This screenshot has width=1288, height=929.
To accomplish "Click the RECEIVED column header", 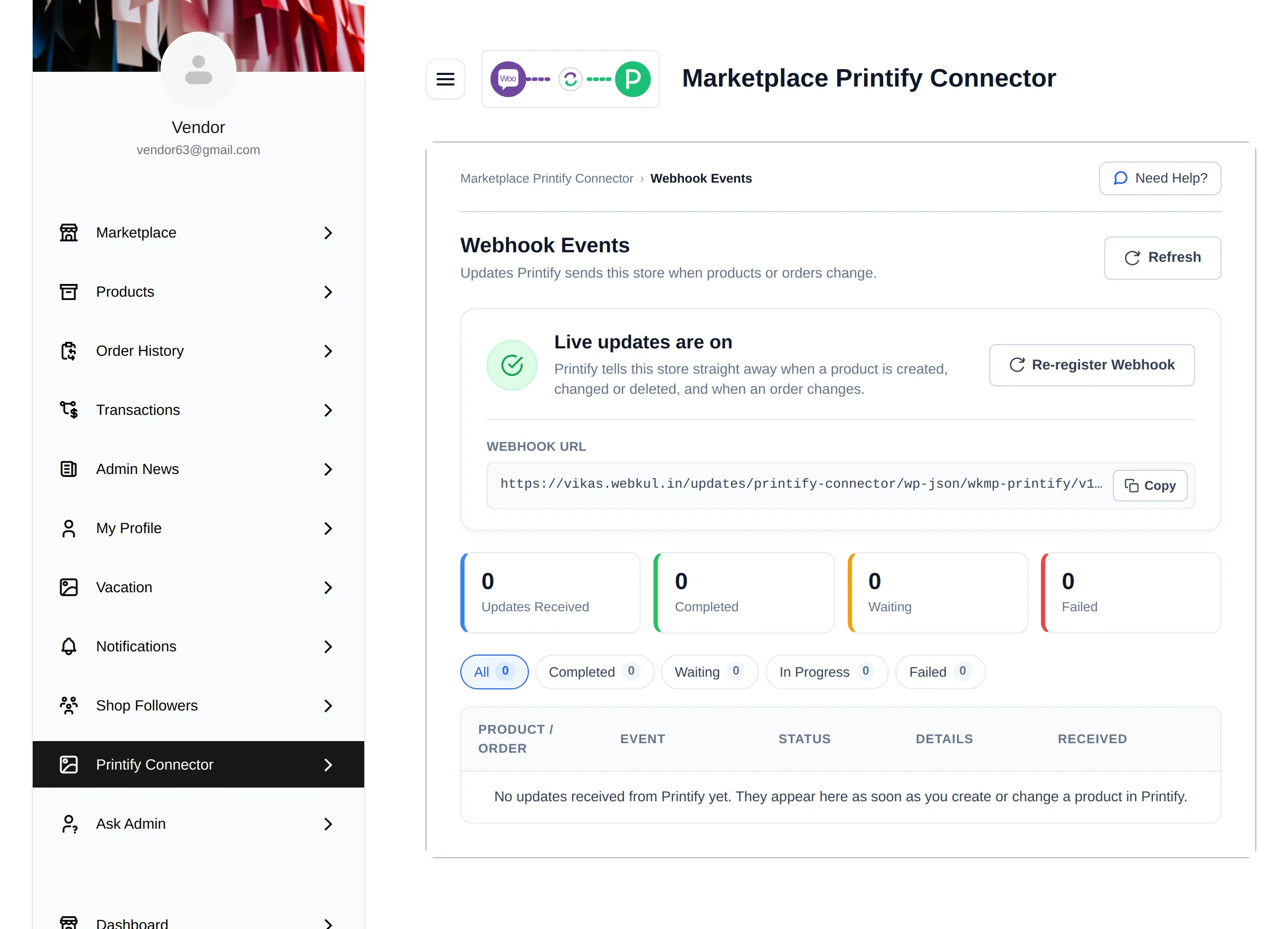I will click(x=1092, y=739).
